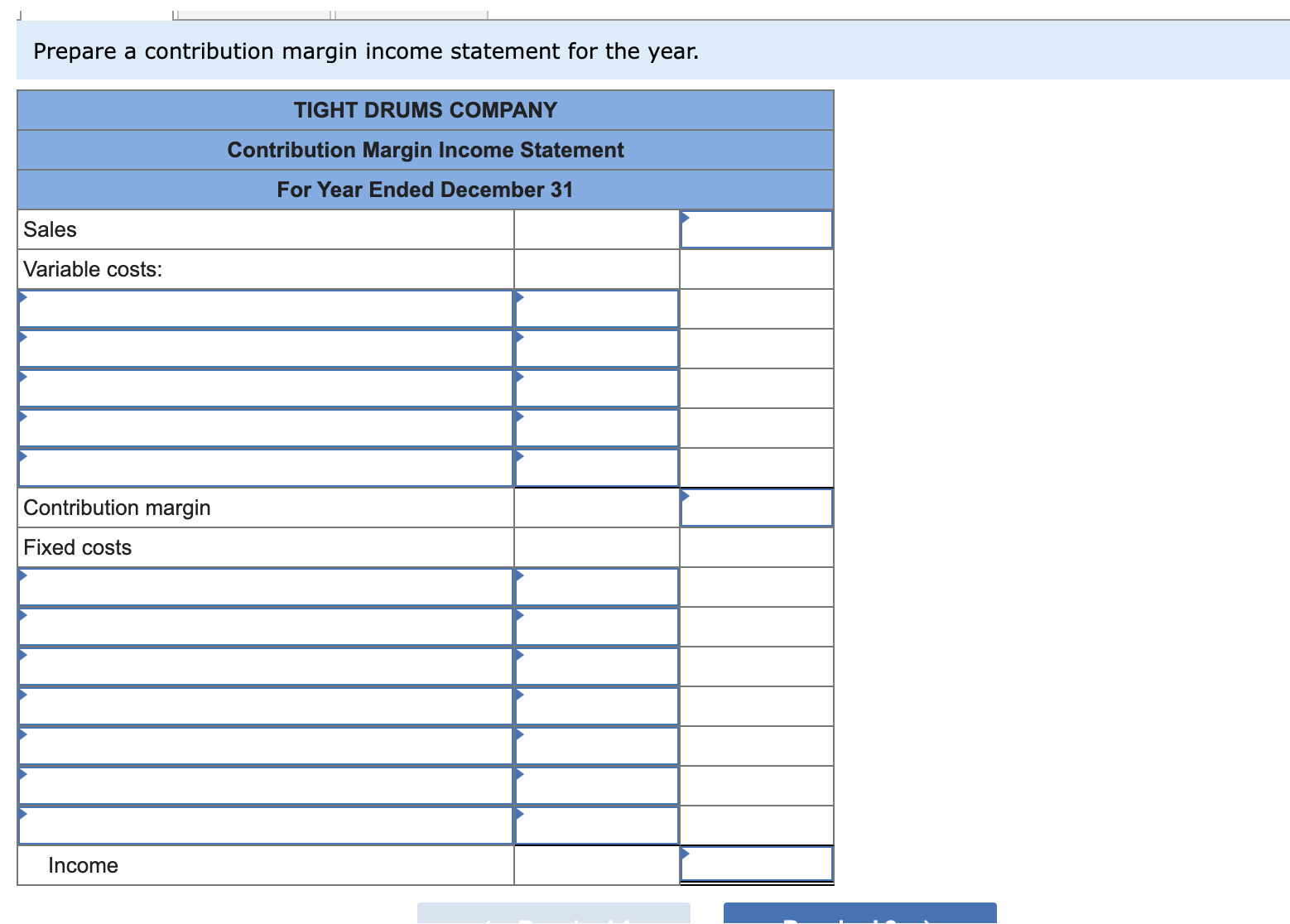1290x924 pixels.
Task: Click the Contribution margin total cell
Action: click(x=755, y=508)
